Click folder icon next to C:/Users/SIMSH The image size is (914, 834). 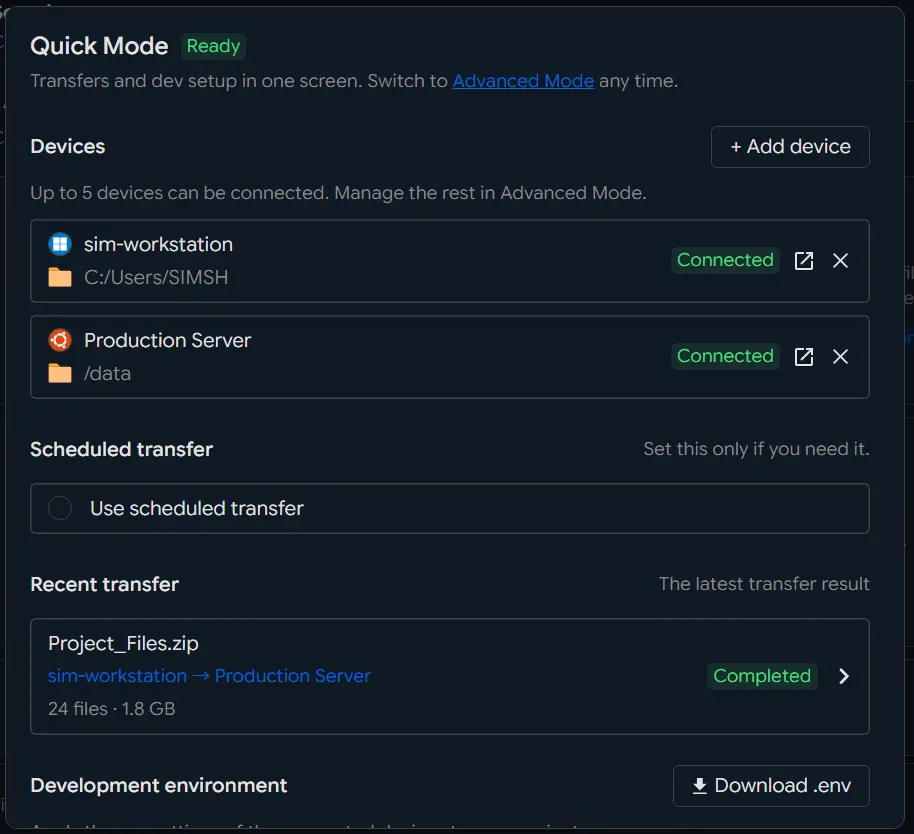[59, 277]
